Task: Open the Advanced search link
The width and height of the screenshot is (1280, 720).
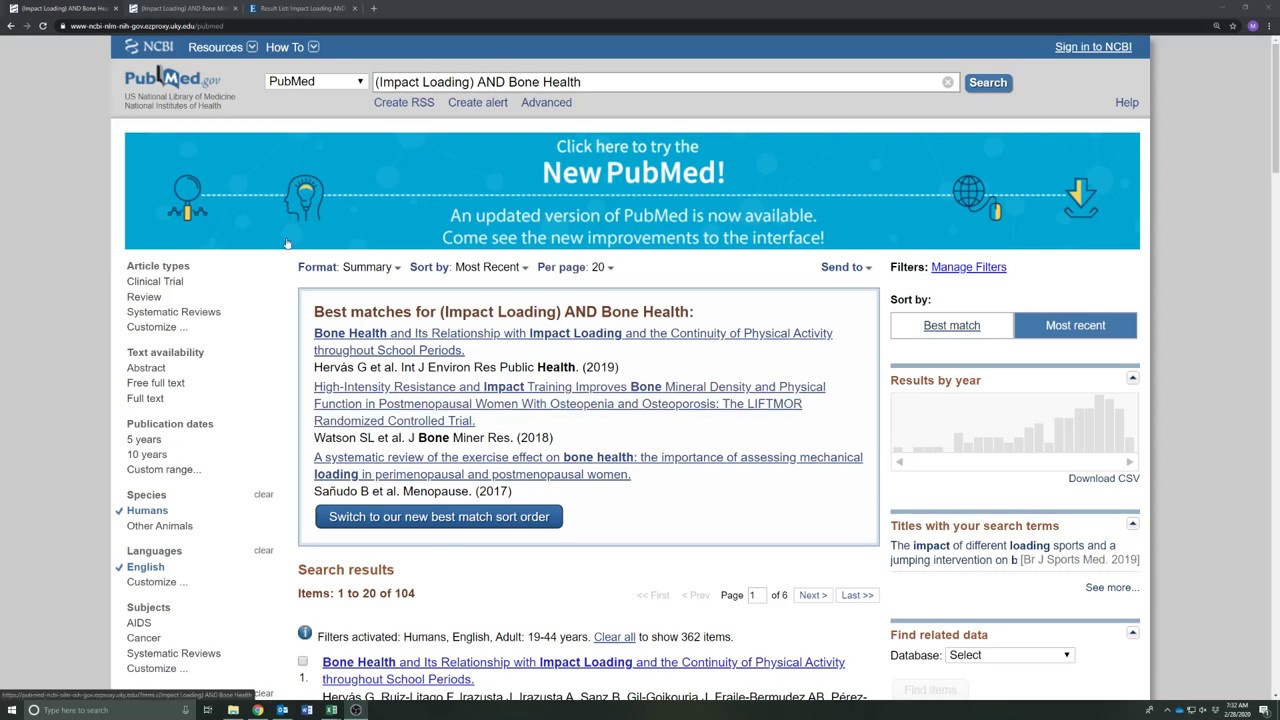Action: (x=546, y=102)
